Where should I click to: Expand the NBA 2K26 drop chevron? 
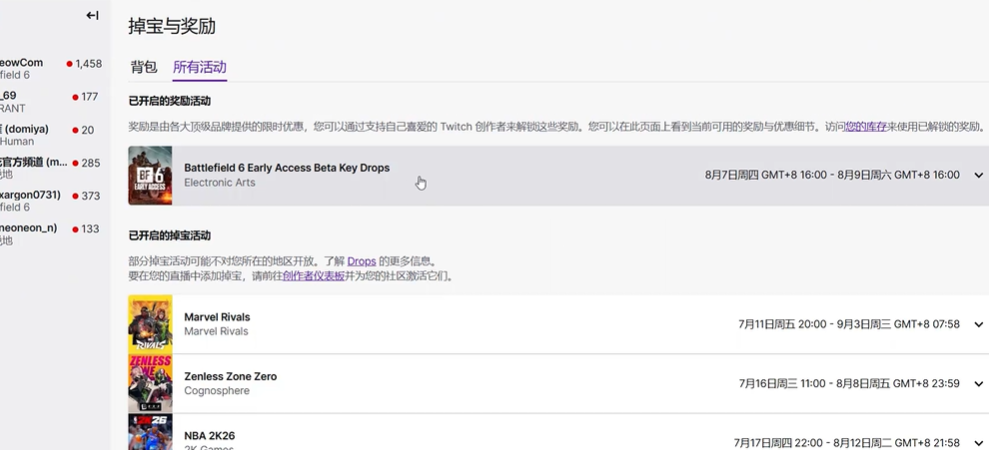click(x=978, y=443)
